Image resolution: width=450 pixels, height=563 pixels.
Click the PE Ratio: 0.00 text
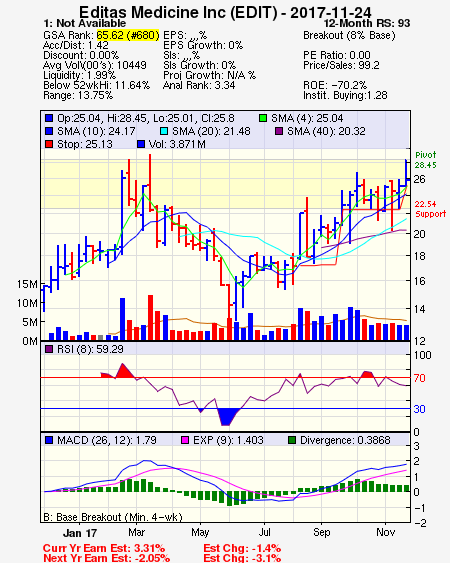[x=337, y=55]
